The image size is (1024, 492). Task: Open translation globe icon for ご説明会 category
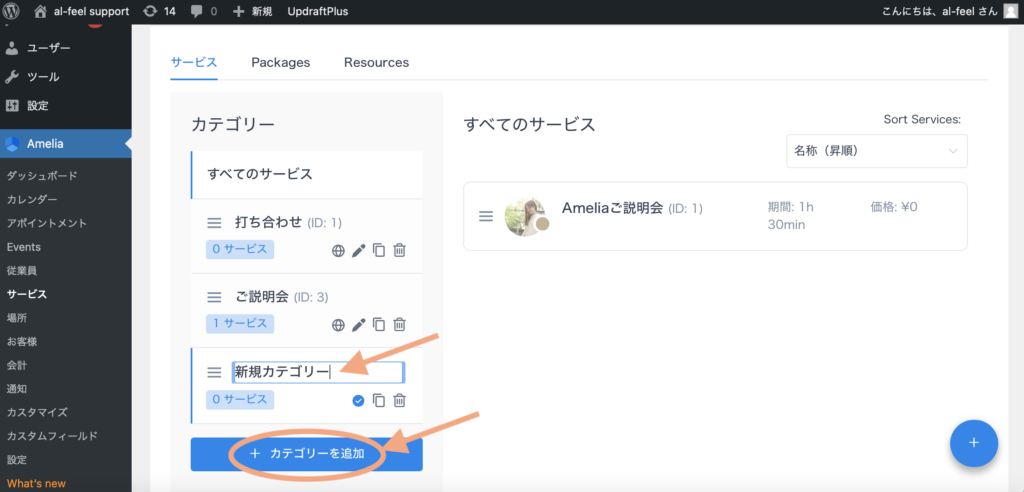click(338, 324)
